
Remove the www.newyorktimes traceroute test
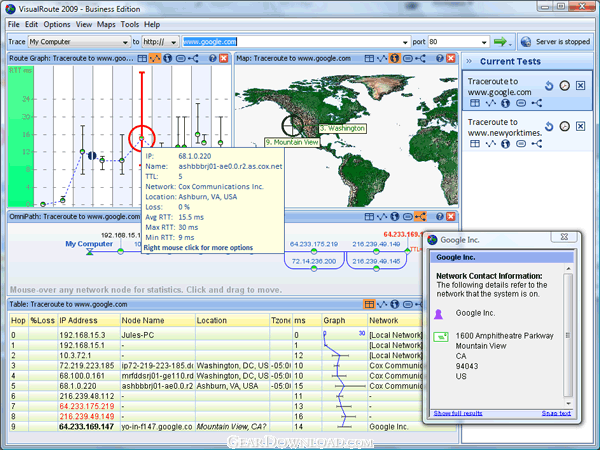[580, 126]
